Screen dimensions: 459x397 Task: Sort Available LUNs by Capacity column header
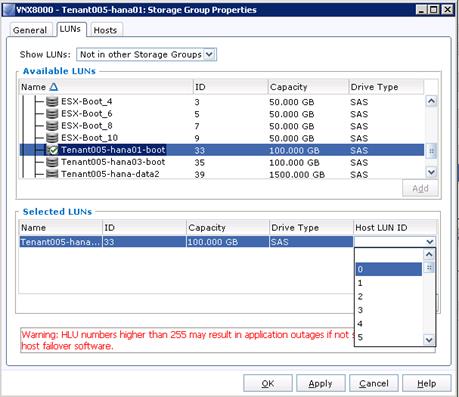coord(308,87)
